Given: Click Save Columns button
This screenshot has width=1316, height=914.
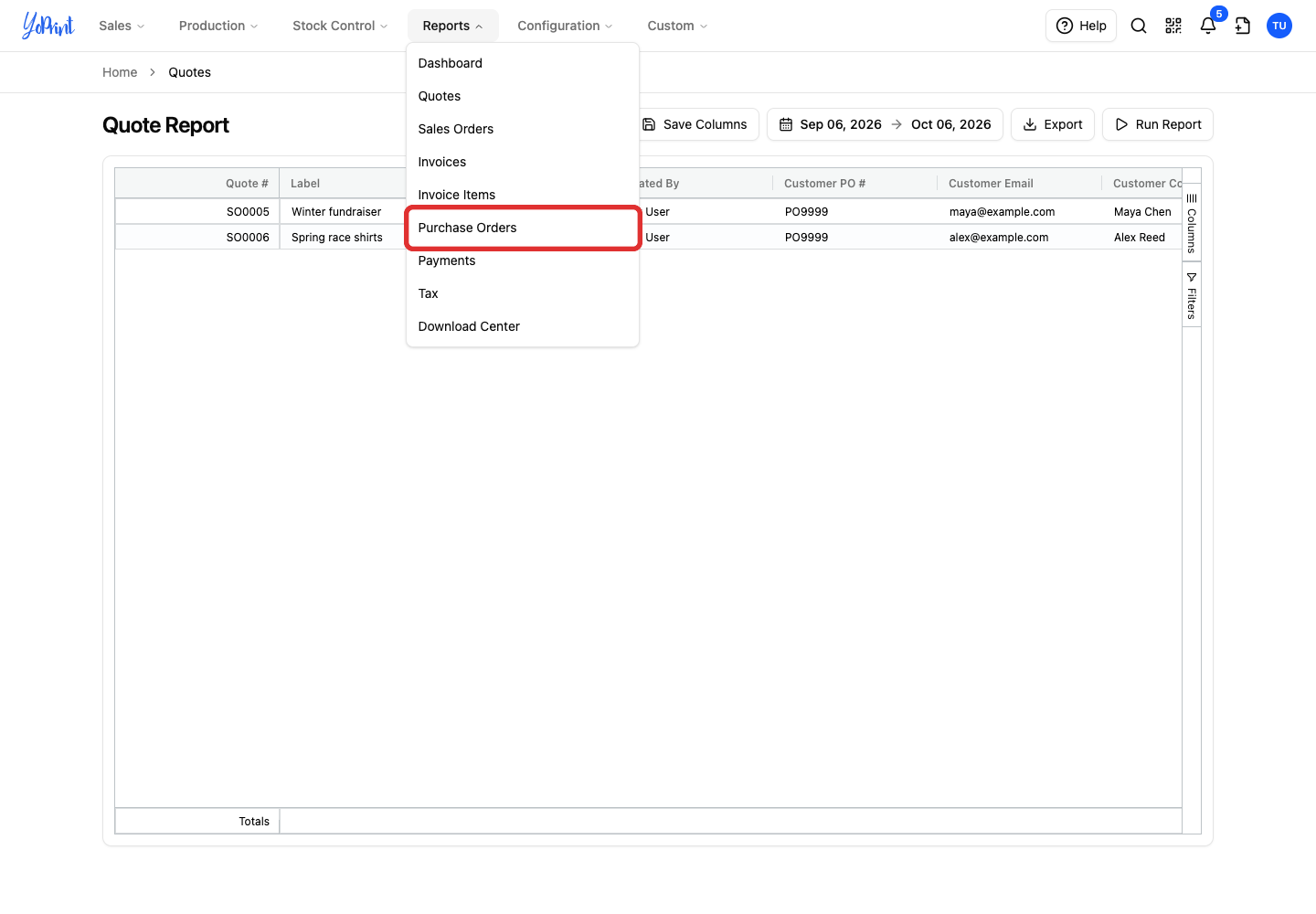Looking at the screenshot, I should (x=695, y=124).
